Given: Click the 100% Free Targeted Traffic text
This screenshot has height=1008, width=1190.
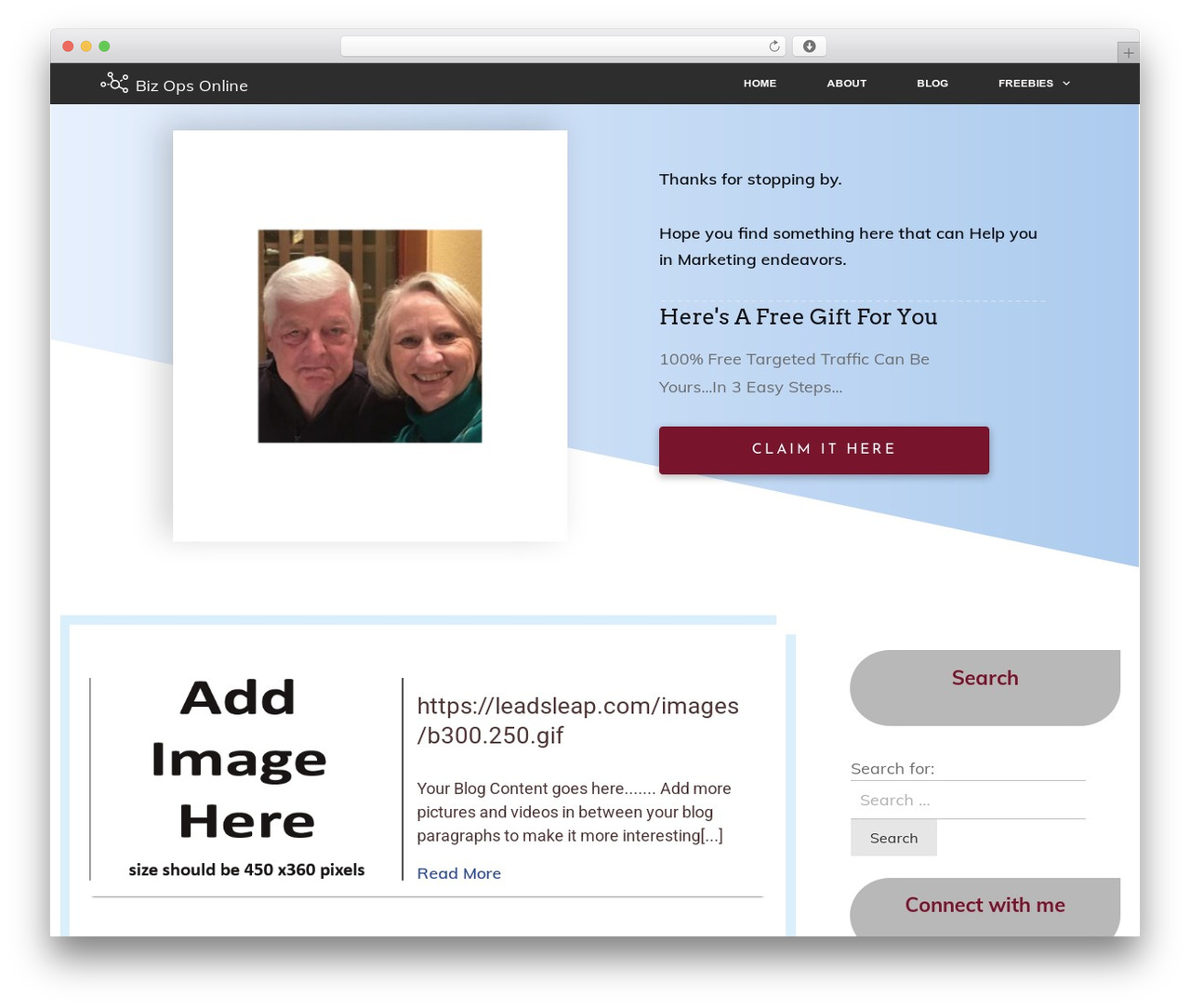Looking at the screenshot, I should [x=794, y=373].
